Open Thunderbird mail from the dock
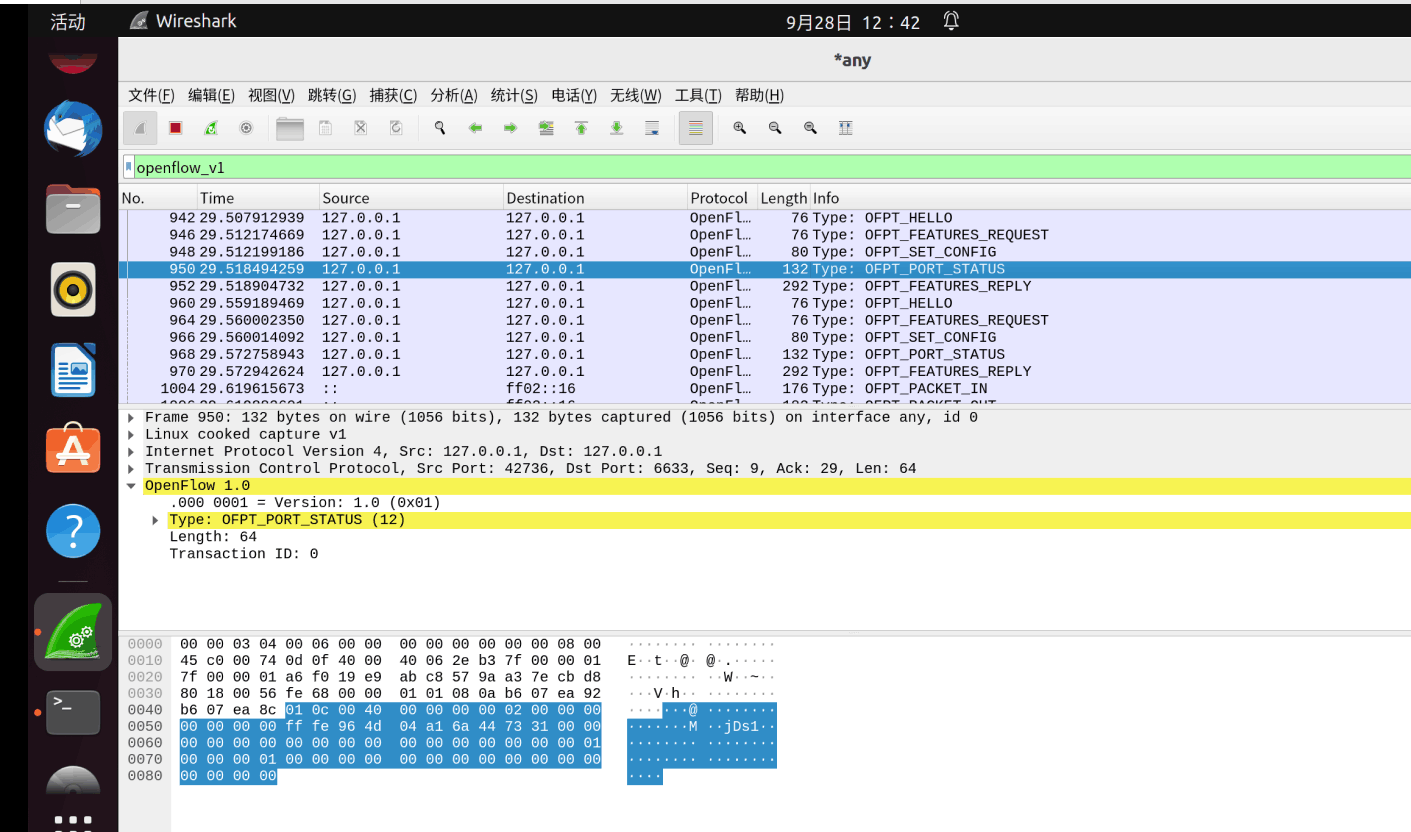 (72, 129)
